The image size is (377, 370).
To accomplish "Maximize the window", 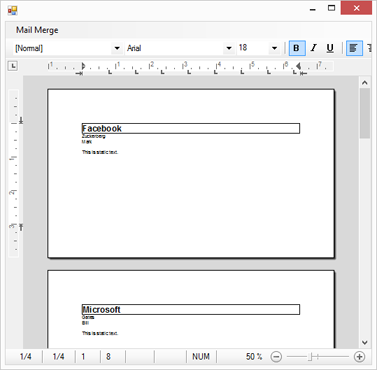I will pyautogui.click(x=331, y=8).
